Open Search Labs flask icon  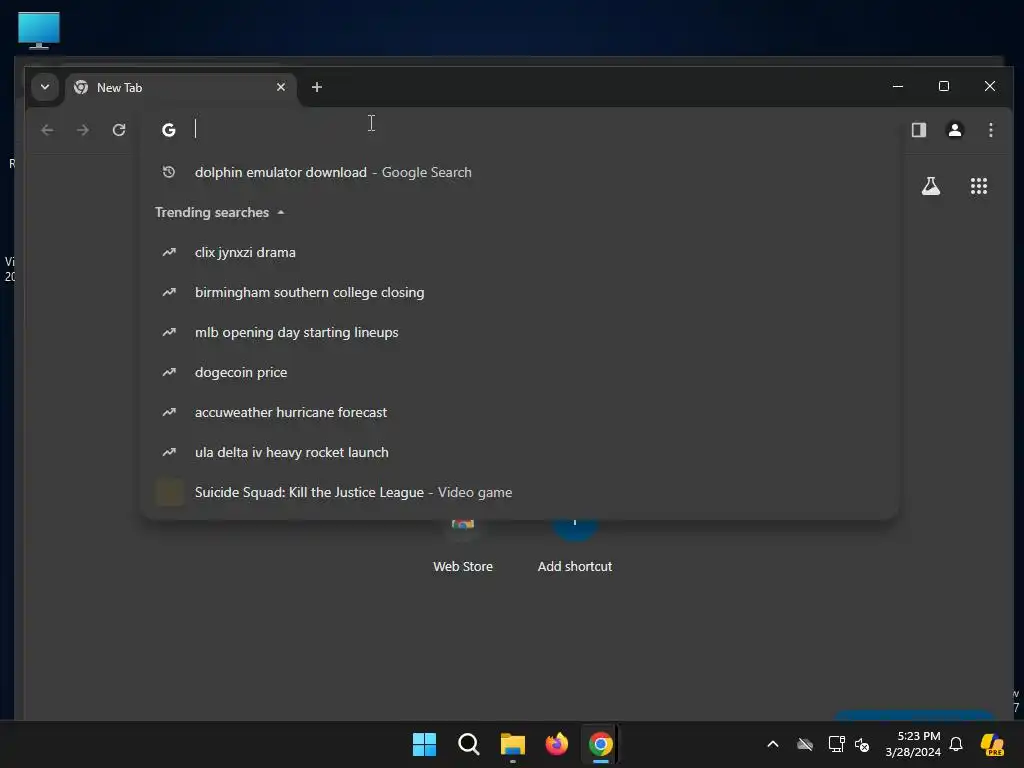click(931, 186)
